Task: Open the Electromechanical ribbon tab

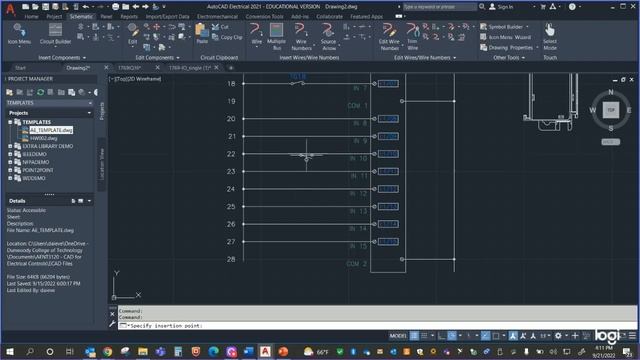Action: click(217, 17)
